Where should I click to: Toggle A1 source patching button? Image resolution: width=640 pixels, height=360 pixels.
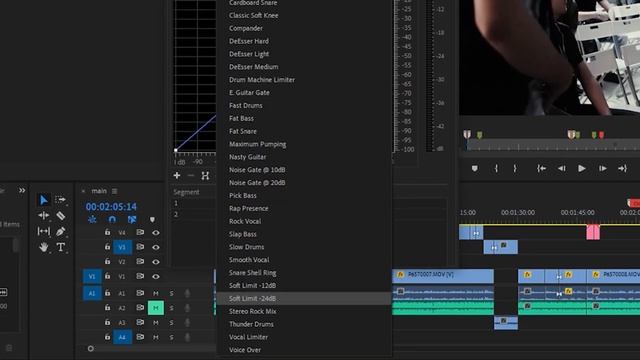(92, 293)
